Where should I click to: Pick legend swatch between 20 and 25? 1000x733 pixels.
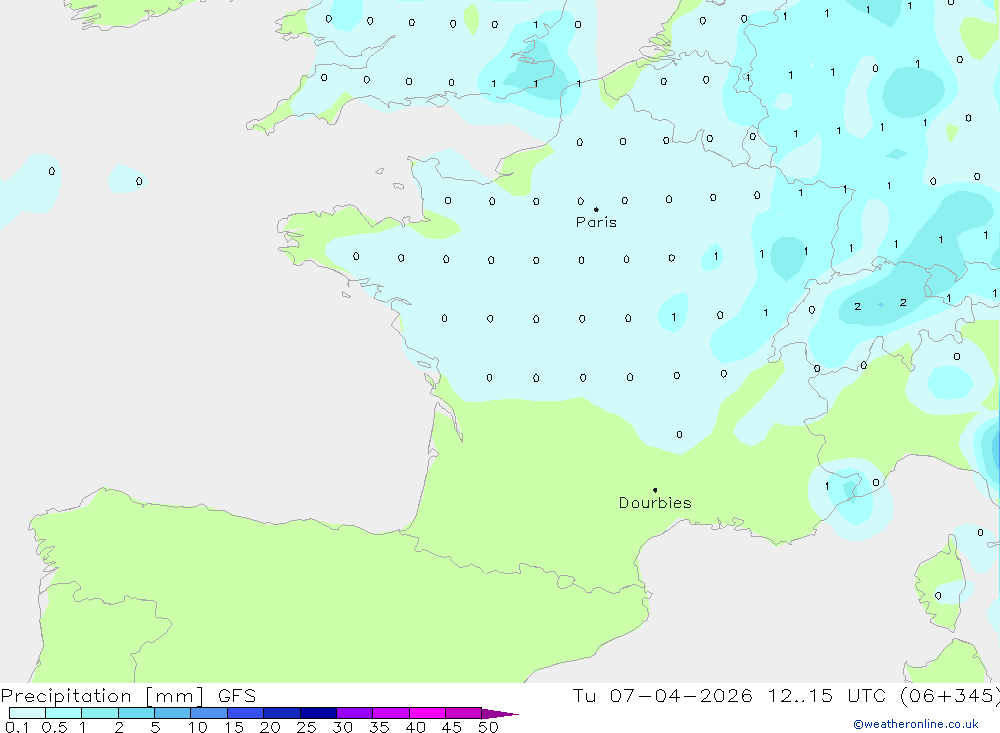[282, 713]
